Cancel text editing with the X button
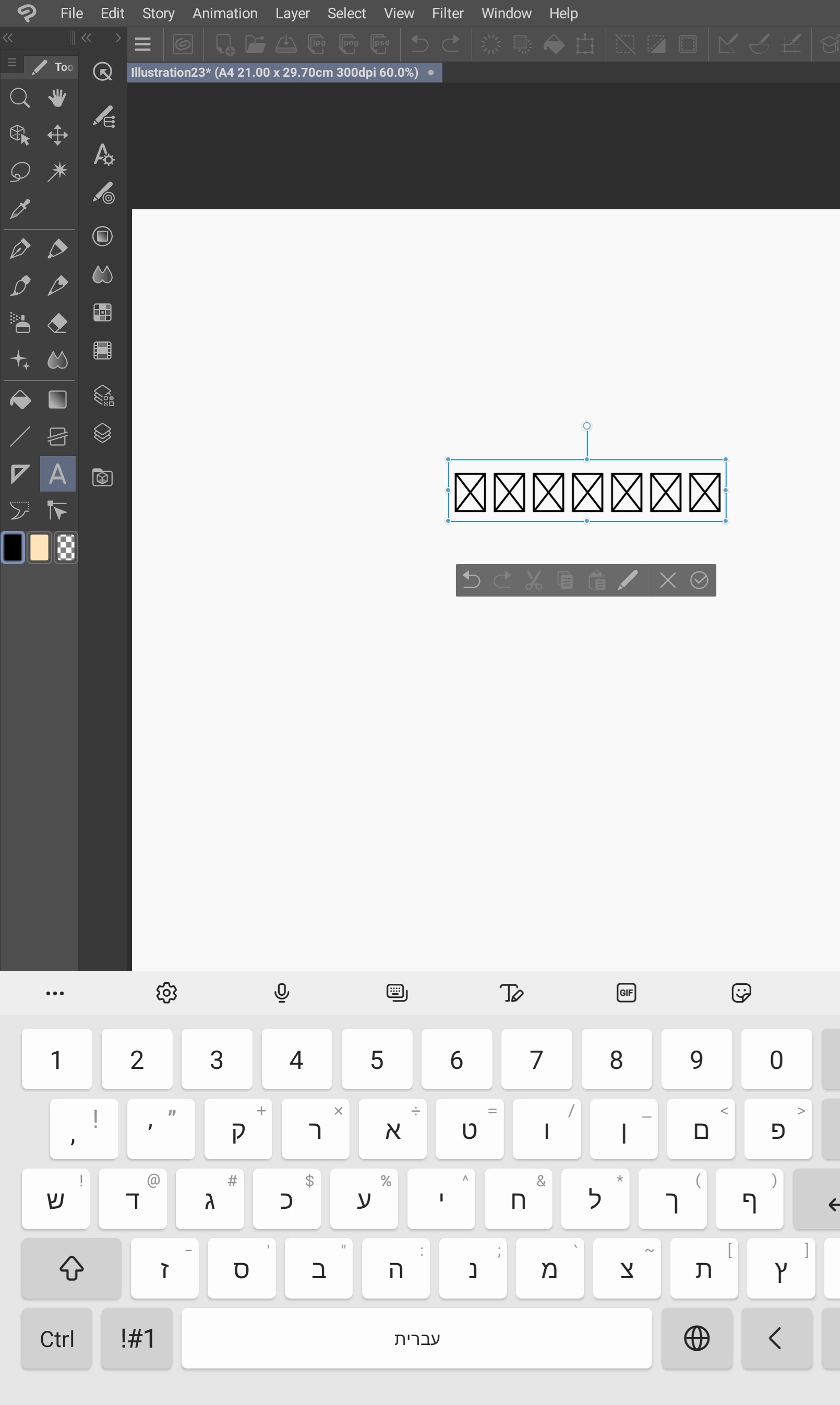 (x=668, y=580)
